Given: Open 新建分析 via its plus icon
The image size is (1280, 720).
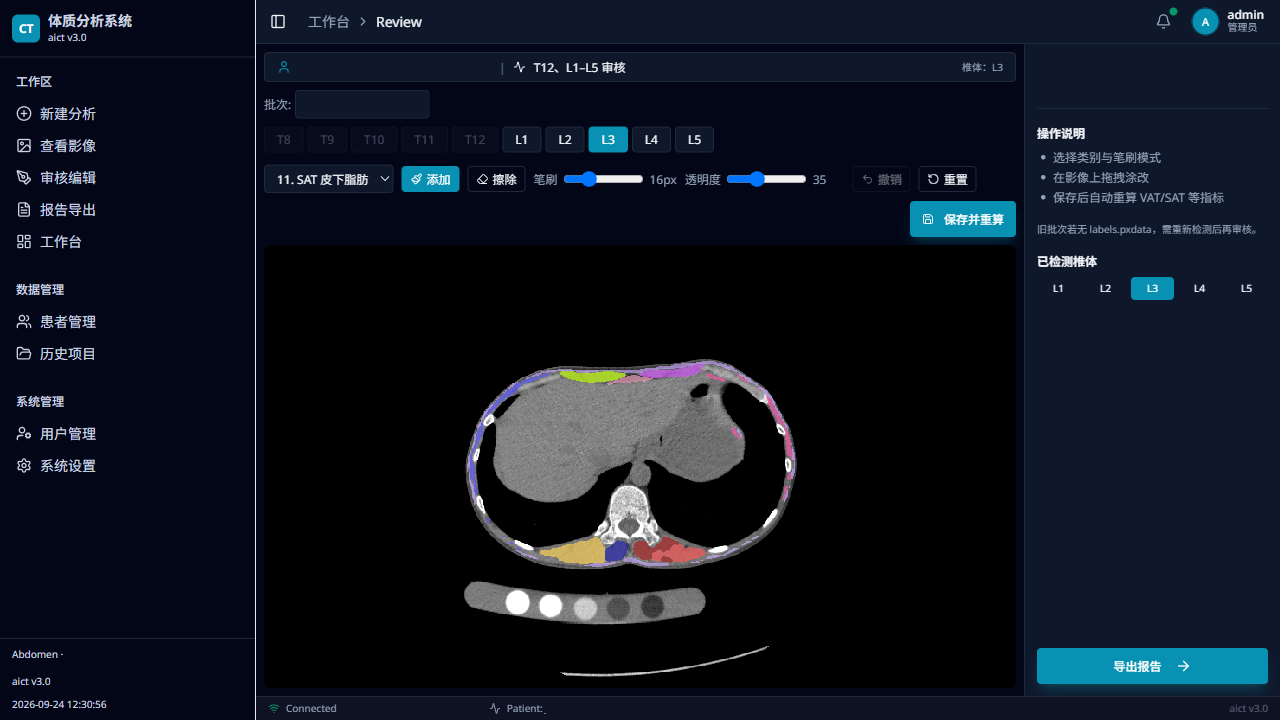Looking at the screenshot, I should [24, 114].
